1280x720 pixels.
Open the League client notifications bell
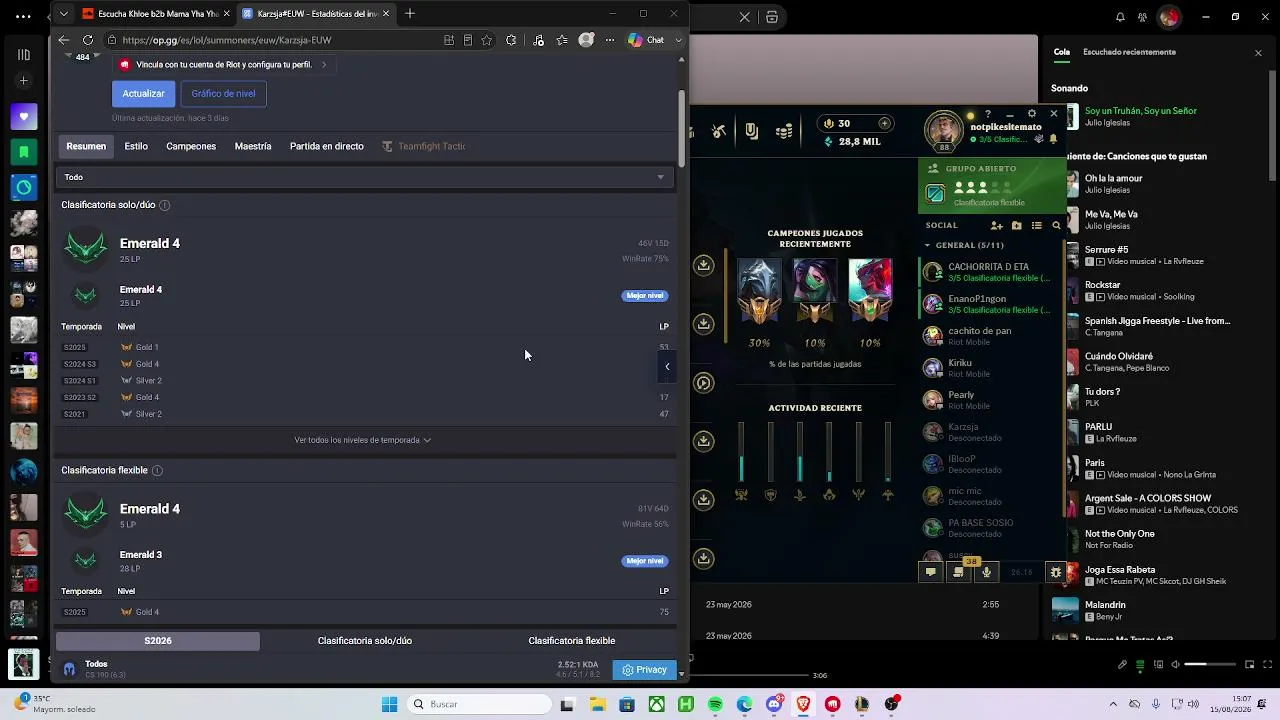(1053, 139)
